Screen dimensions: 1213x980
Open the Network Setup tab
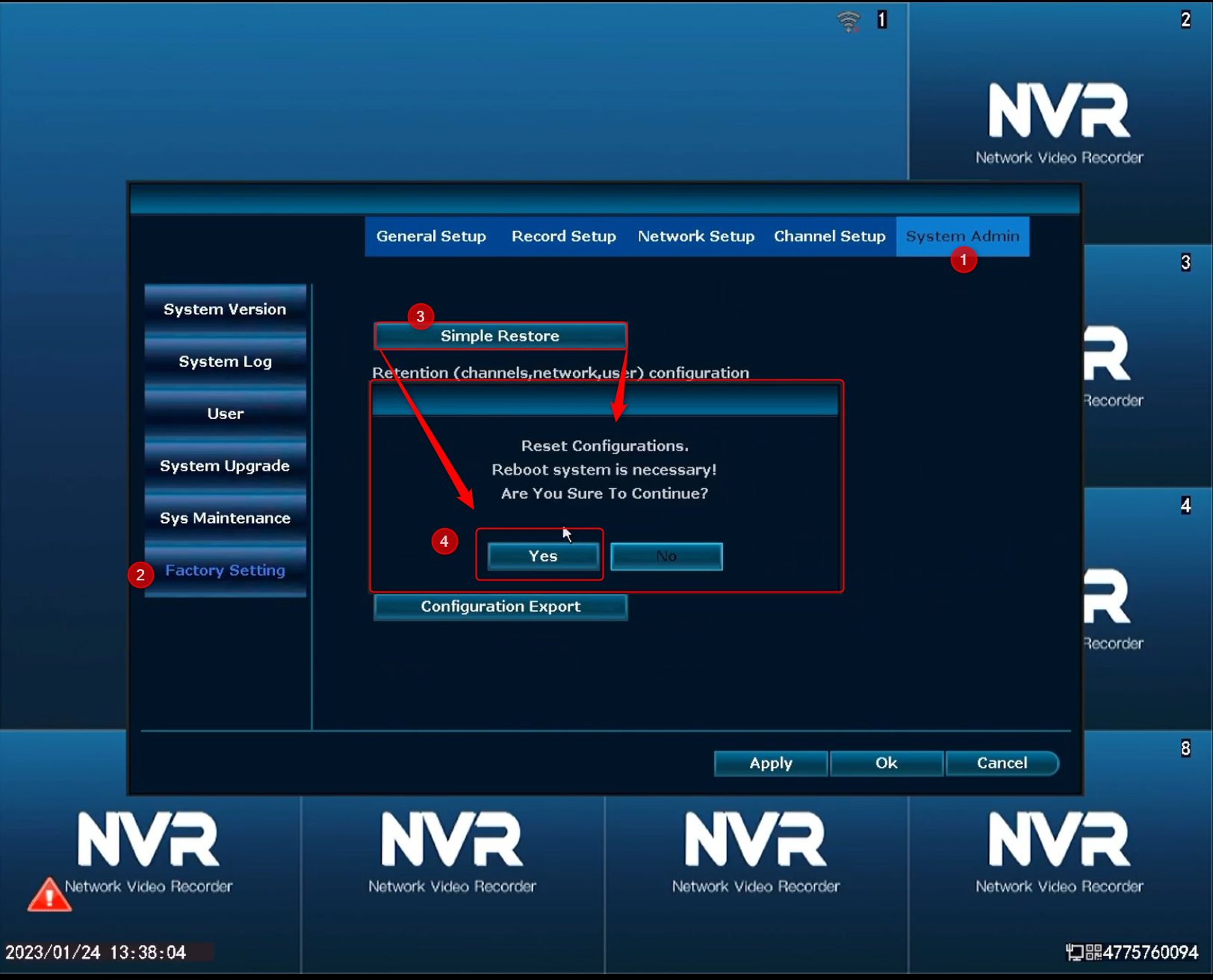click(x=696, y=237)
